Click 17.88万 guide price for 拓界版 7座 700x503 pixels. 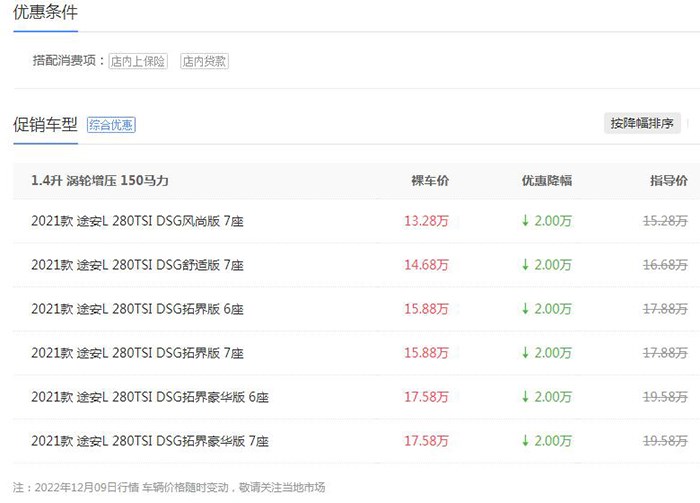[665, 353]
